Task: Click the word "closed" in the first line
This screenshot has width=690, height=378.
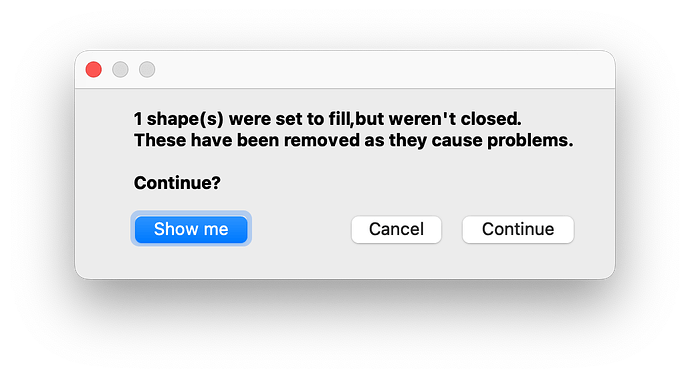Action: tap(488, 119)
